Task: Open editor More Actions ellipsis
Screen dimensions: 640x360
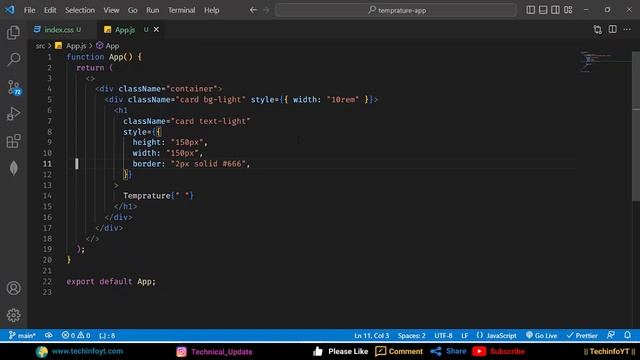Action: tap(627, 29)
